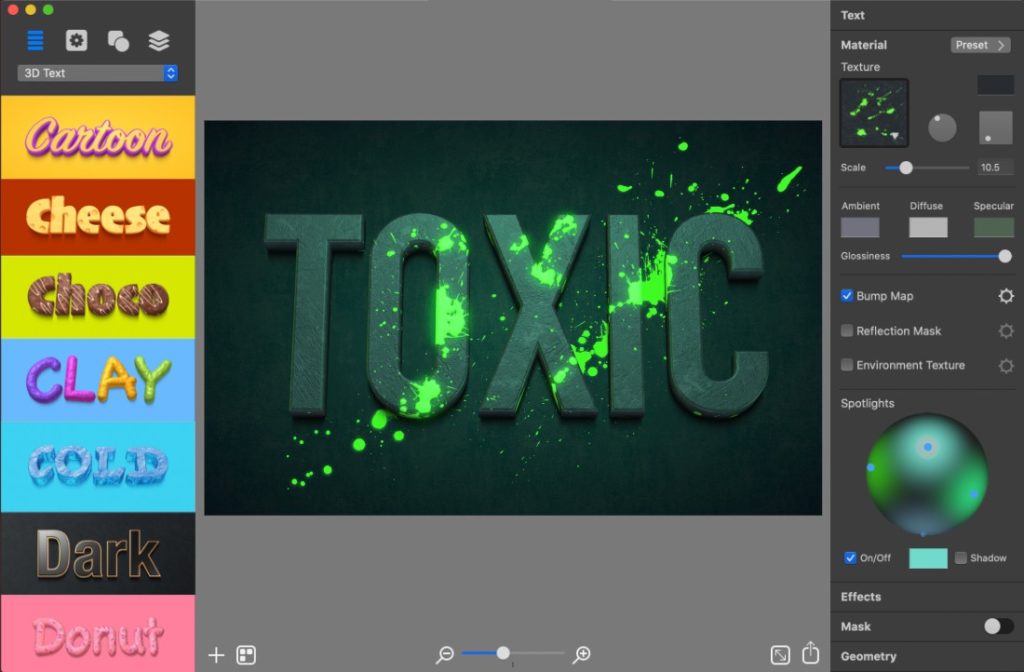
Task: Open the layers panel icon in the toolbar
Action: point(158,40)
